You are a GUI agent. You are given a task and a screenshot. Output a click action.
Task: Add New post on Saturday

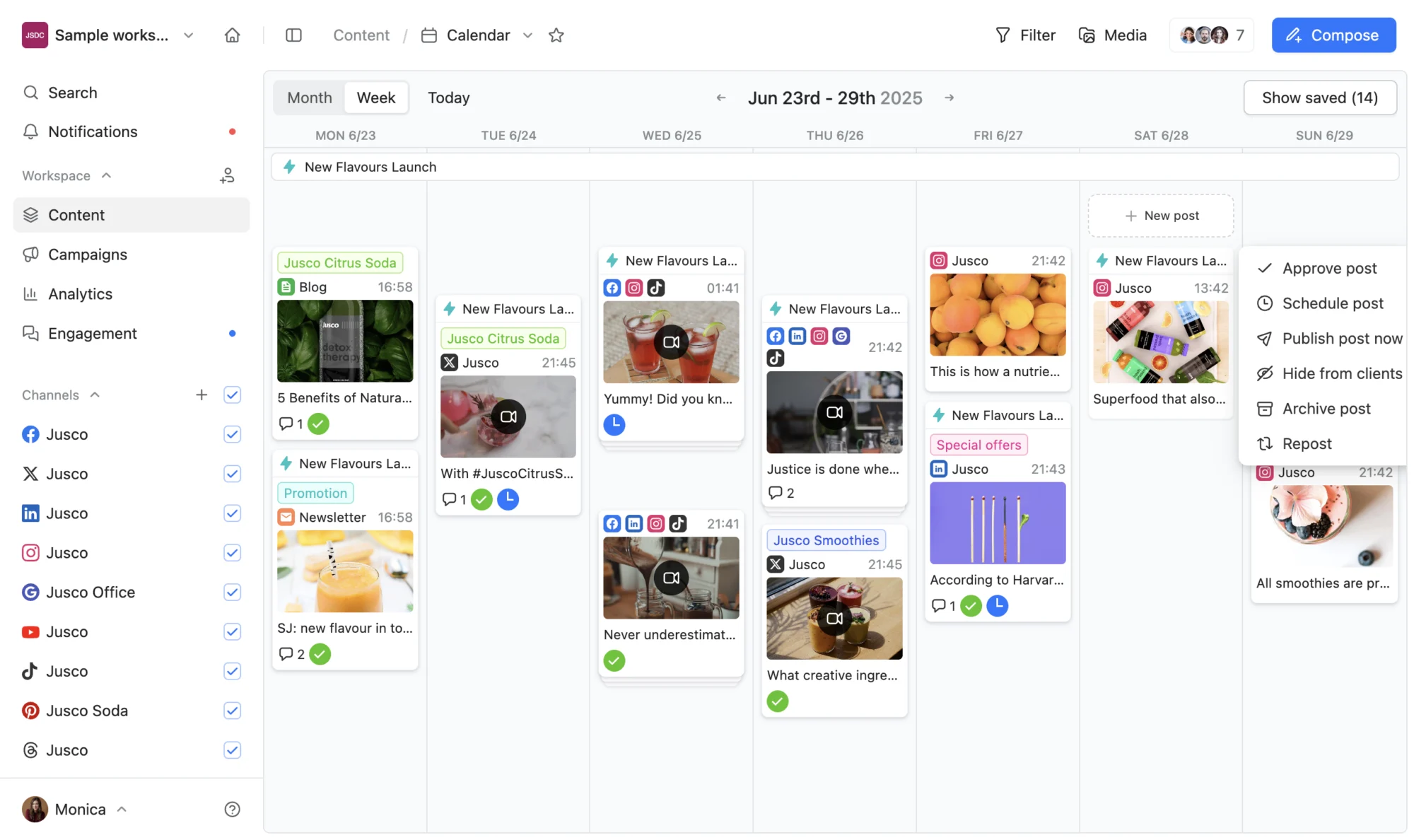(1161, 216)
